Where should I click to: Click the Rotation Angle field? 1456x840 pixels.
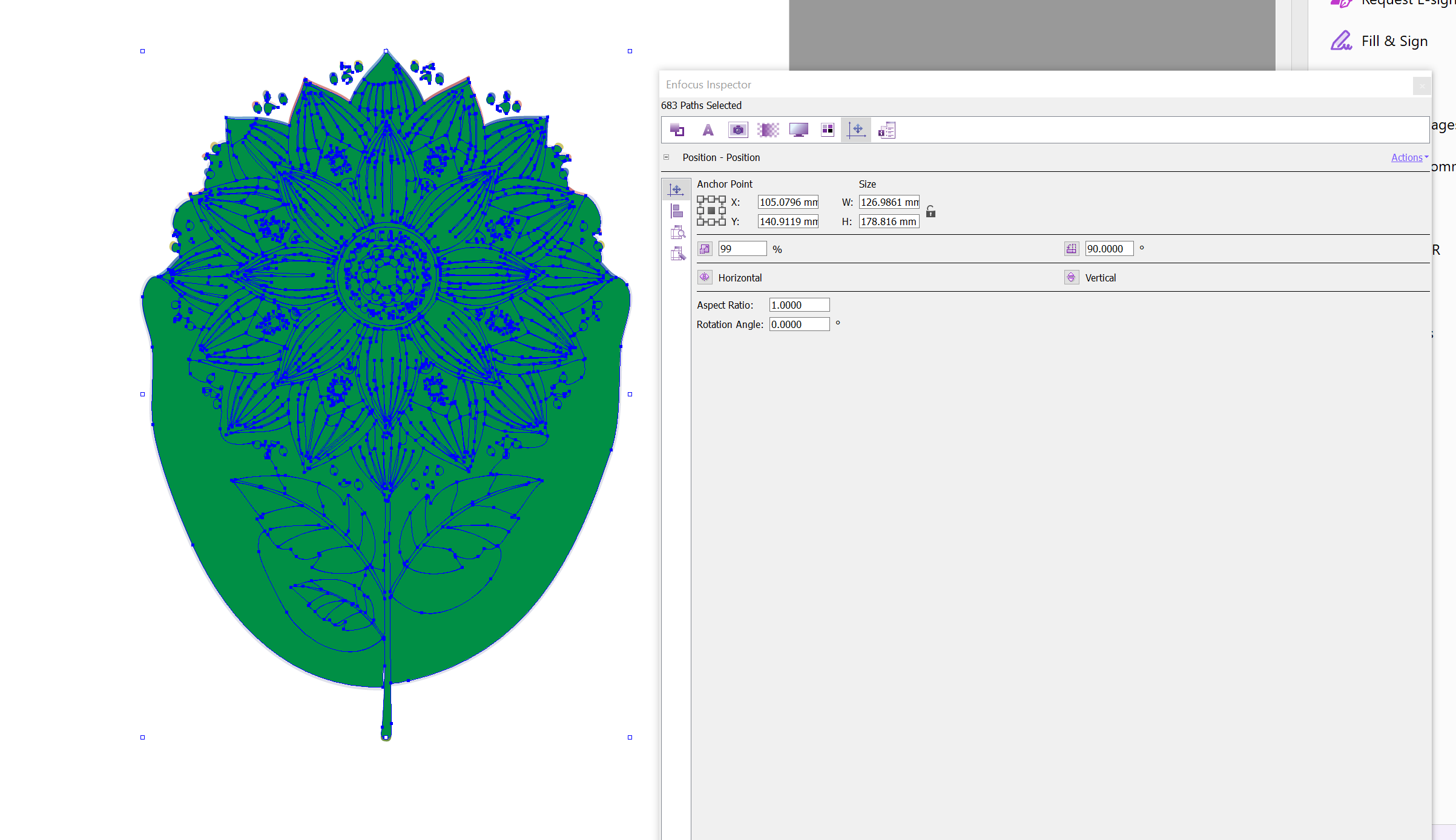point(799,324)
